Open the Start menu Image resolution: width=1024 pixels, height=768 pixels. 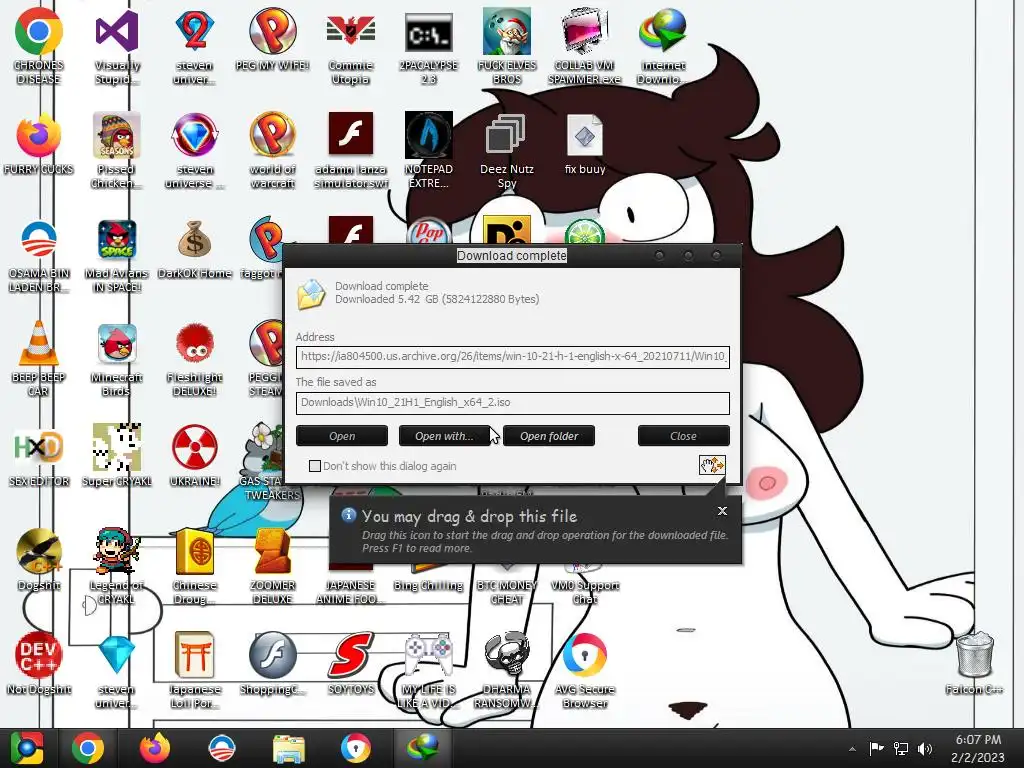point(27,748)
